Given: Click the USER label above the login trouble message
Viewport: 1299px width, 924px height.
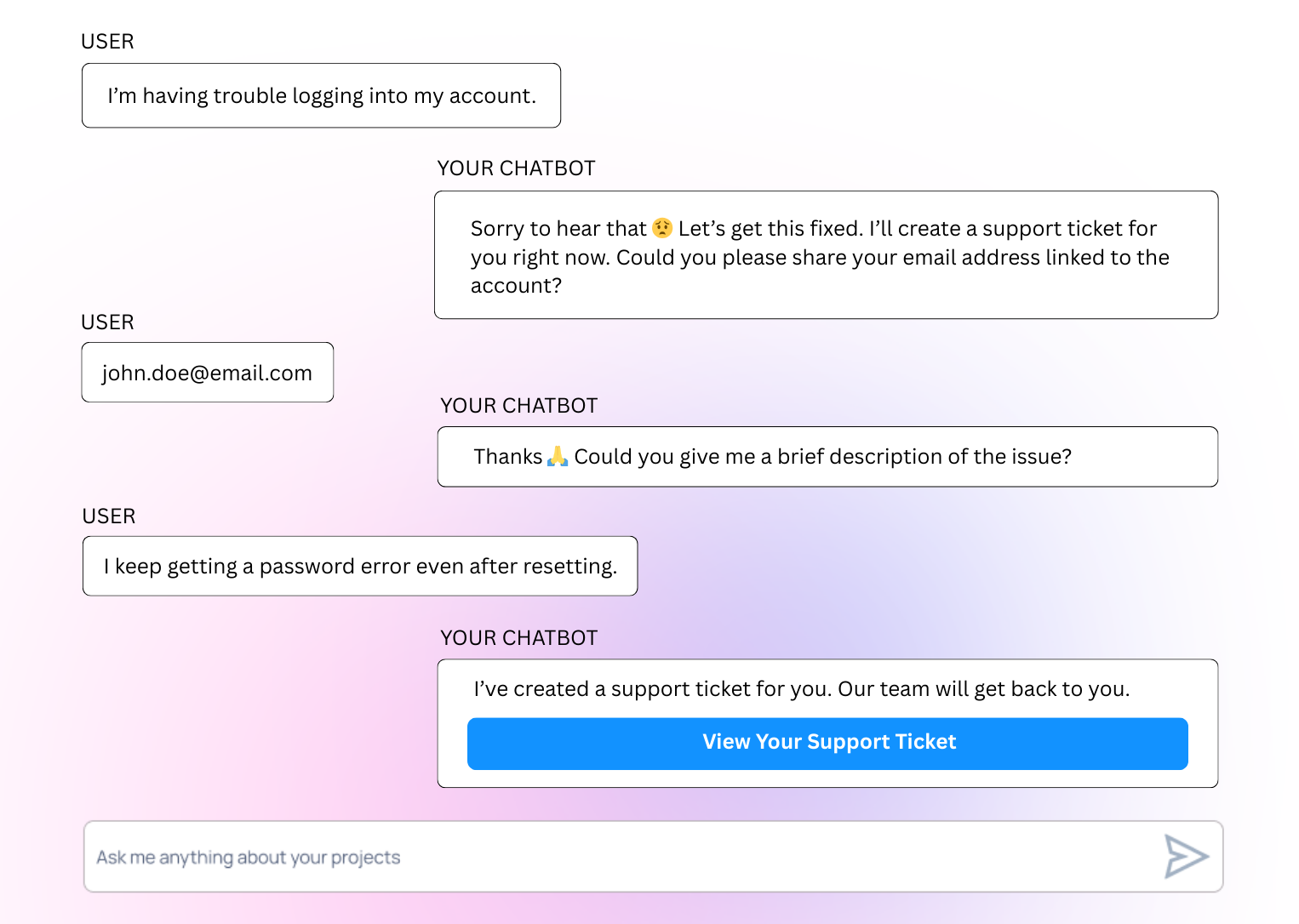Looking at the screenshot, I should [107, 42].
